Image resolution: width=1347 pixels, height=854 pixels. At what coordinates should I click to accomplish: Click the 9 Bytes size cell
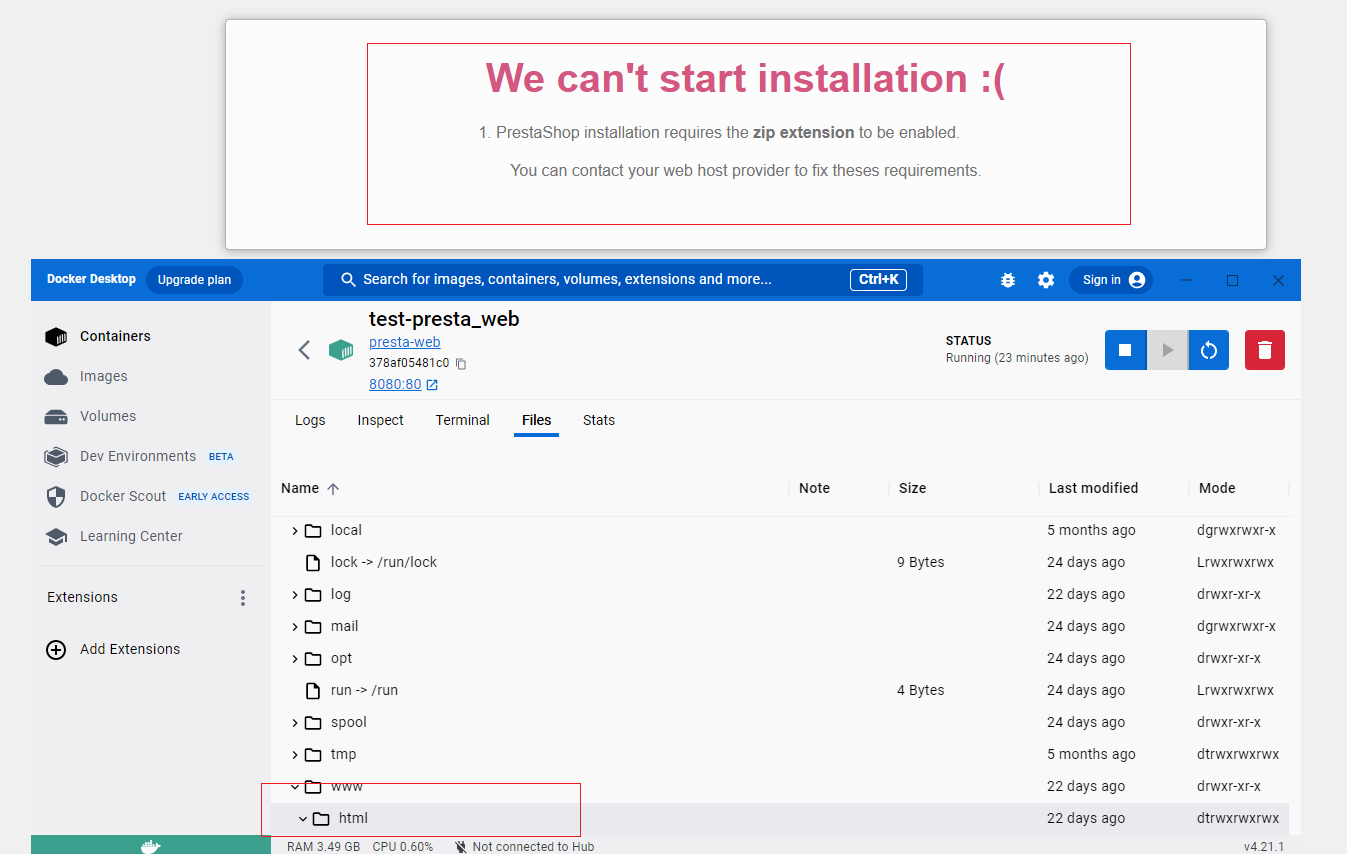point(921,562)
